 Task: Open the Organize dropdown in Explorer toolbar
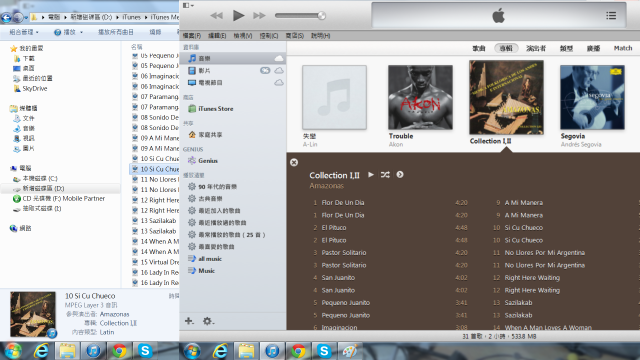24,32
